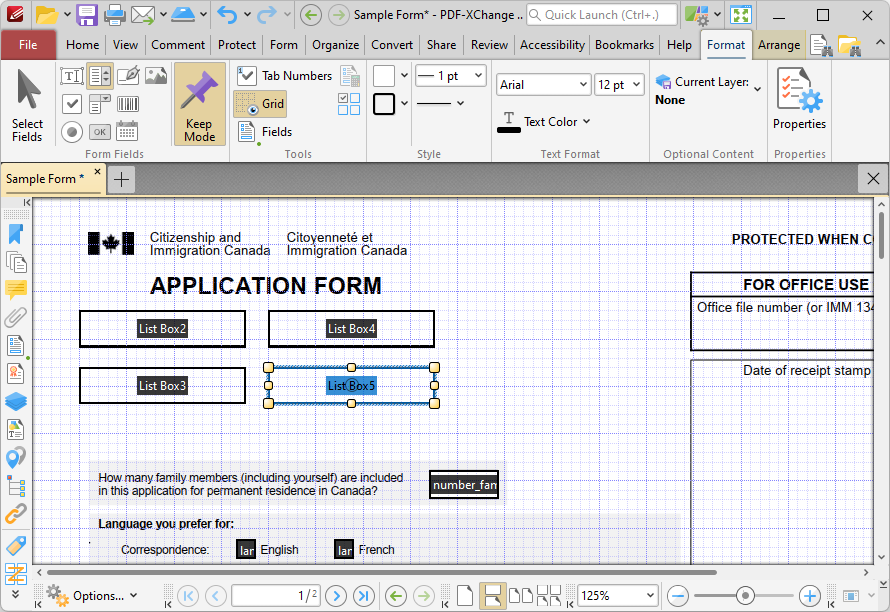Go to the last page

coord(363,596)
